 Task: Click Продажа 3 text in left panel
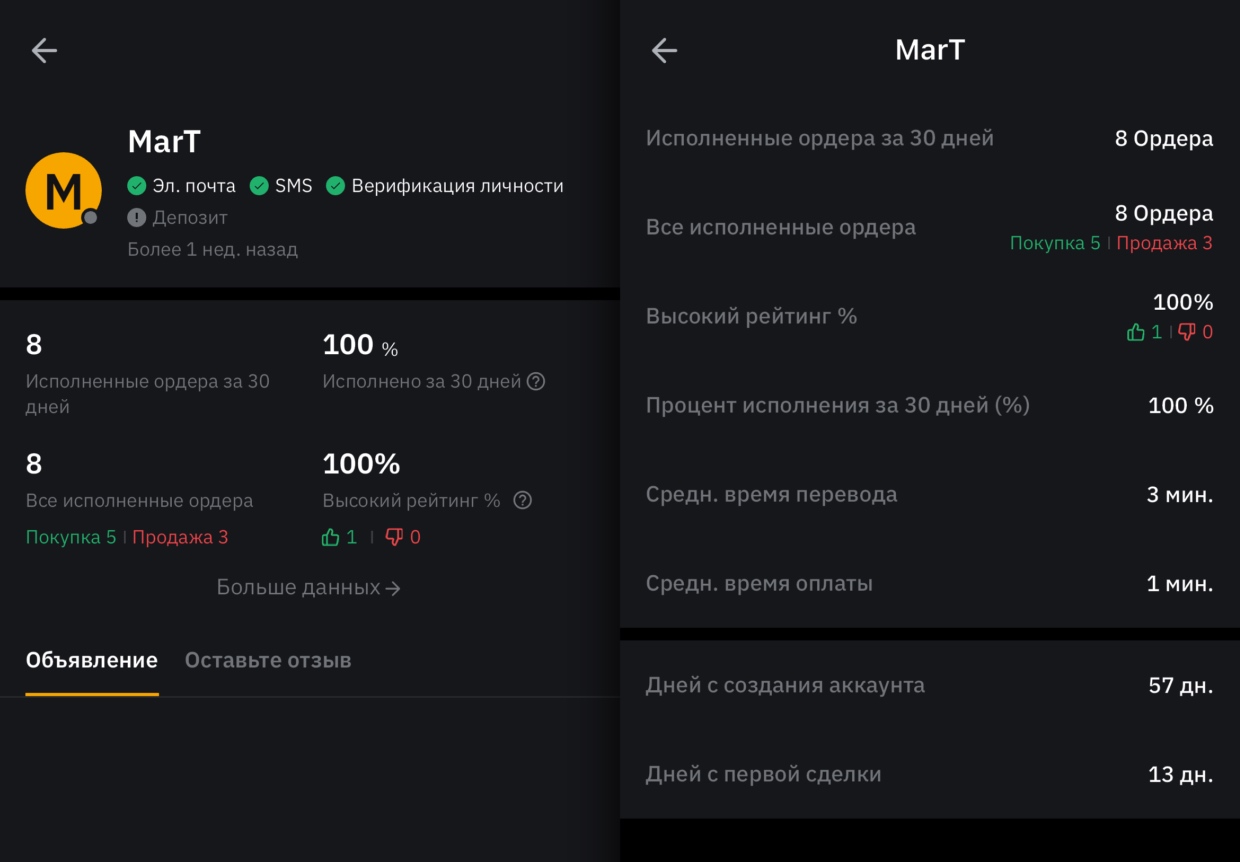coord(180,537)
